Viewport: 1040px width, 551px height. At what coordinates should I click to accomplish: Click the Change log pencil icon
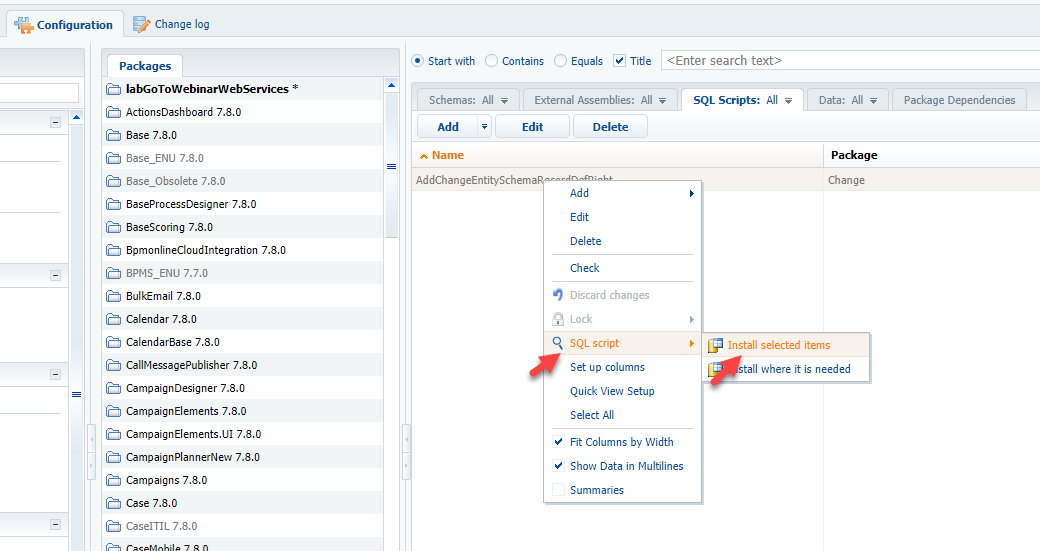[x=141, y=25]
